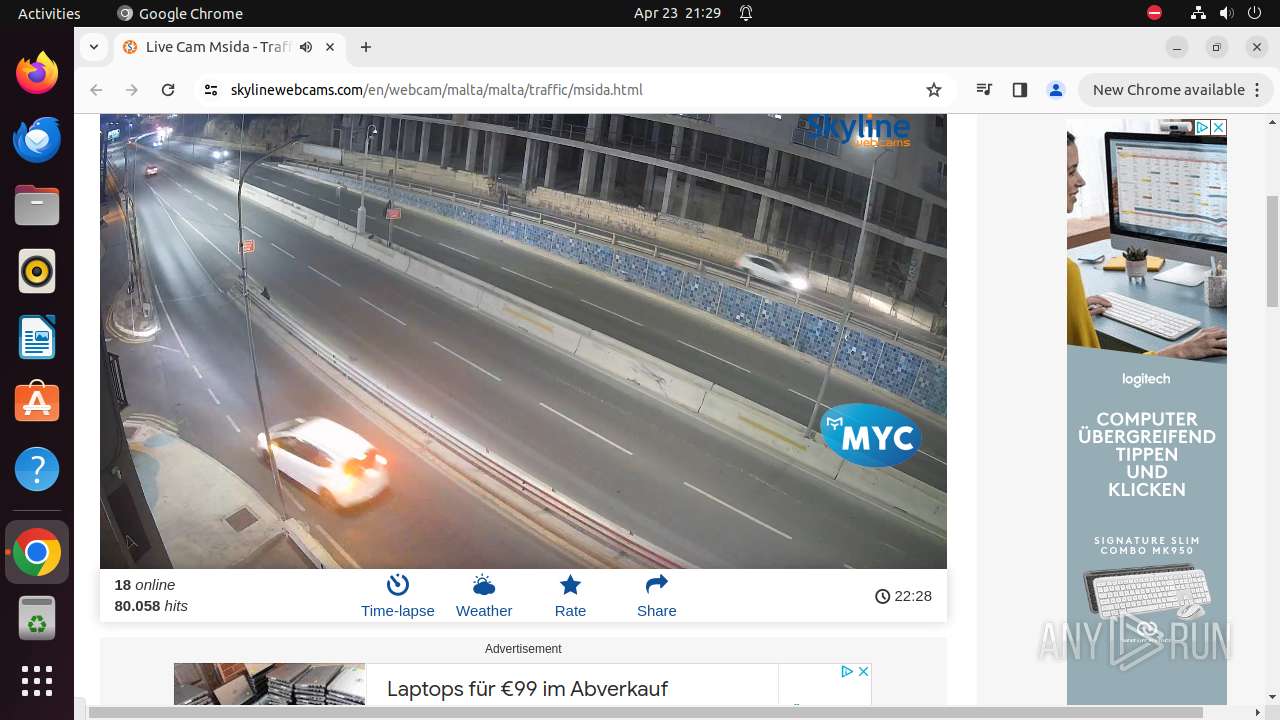The width and height of the screenshot is (1280, 720).
Task: Open the power menu in top bar
Action: [x=1254, y=13]
